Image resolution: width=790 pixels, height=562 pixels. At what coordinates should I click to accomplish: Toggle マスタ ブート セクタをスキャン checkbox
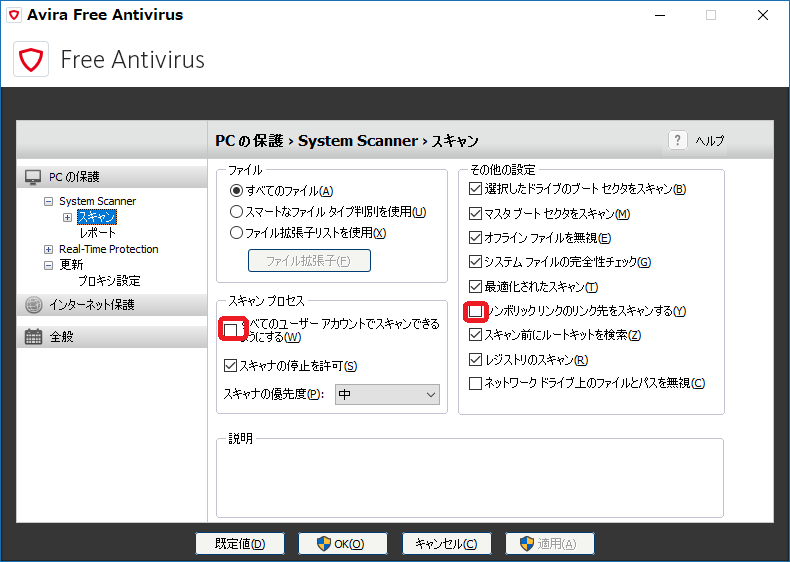475,213
